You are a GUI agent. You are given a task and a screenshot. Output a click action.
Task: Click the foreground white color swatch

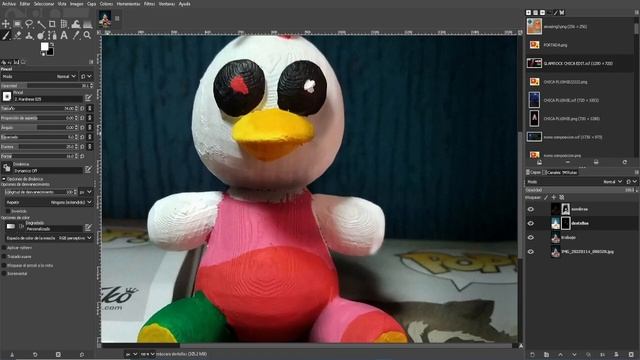pyautogui.click(x=44, y=47)
